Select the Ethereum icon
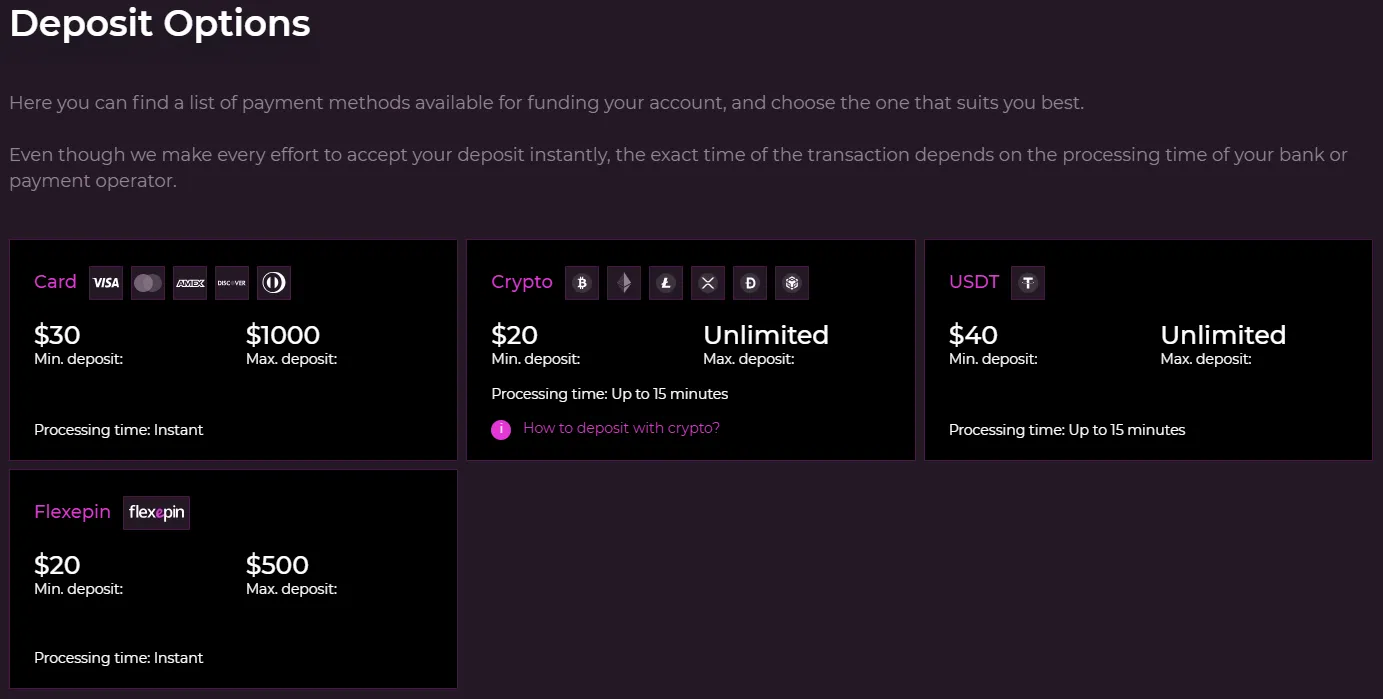The height and width of the screenshot is (699, 1383). click(624, 283)
